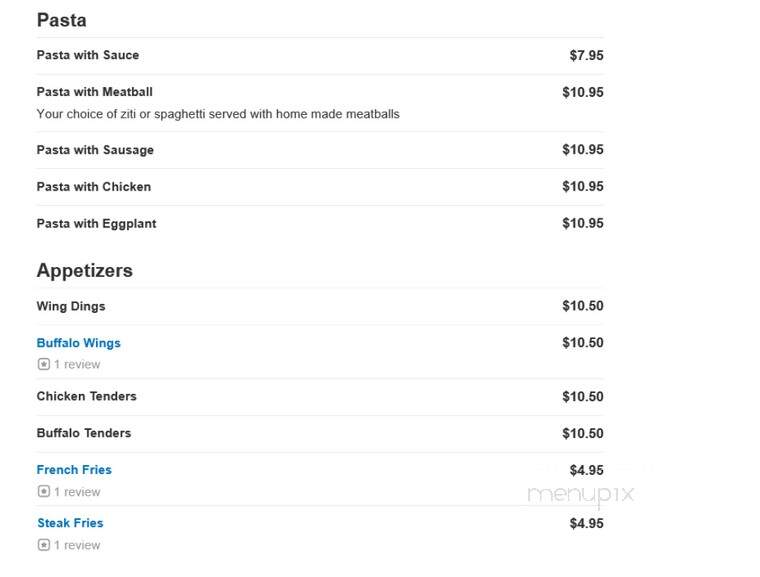View the 1 review text under French Fries
The image size is (760, 577).
point(77,492)
